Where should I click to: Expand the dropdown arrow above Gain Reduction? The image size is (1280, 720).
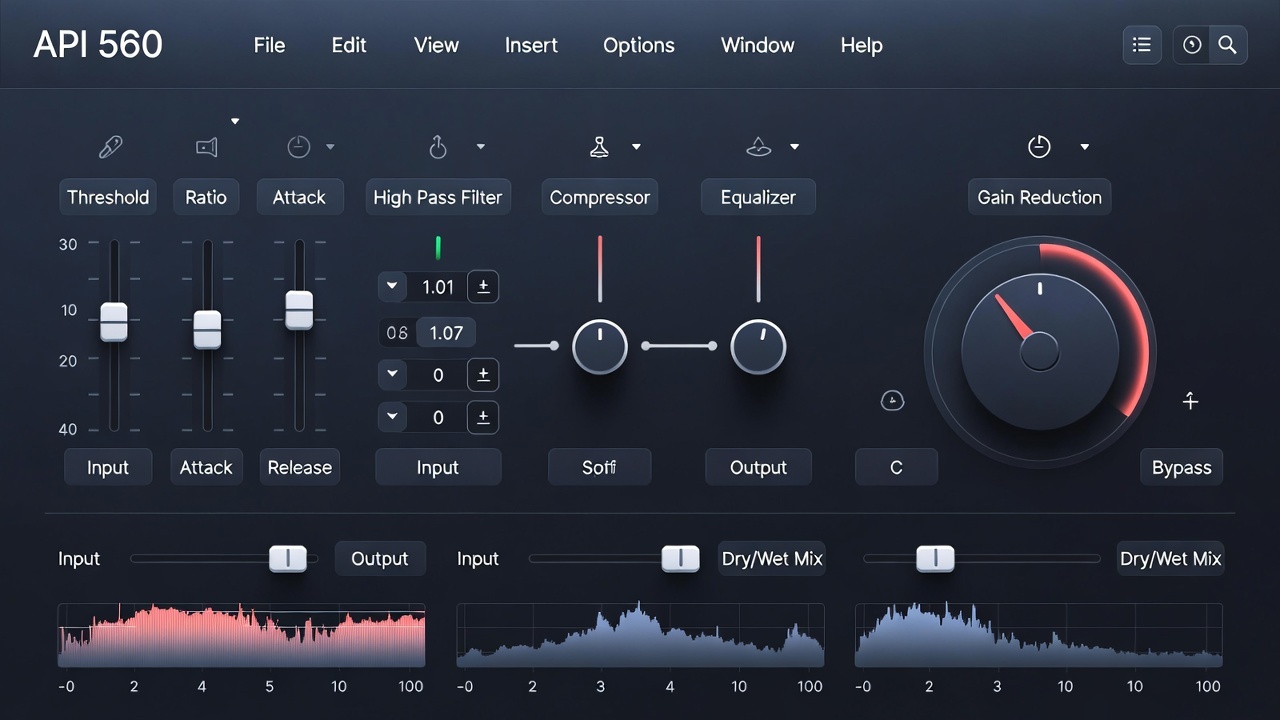pos(1084,147)
